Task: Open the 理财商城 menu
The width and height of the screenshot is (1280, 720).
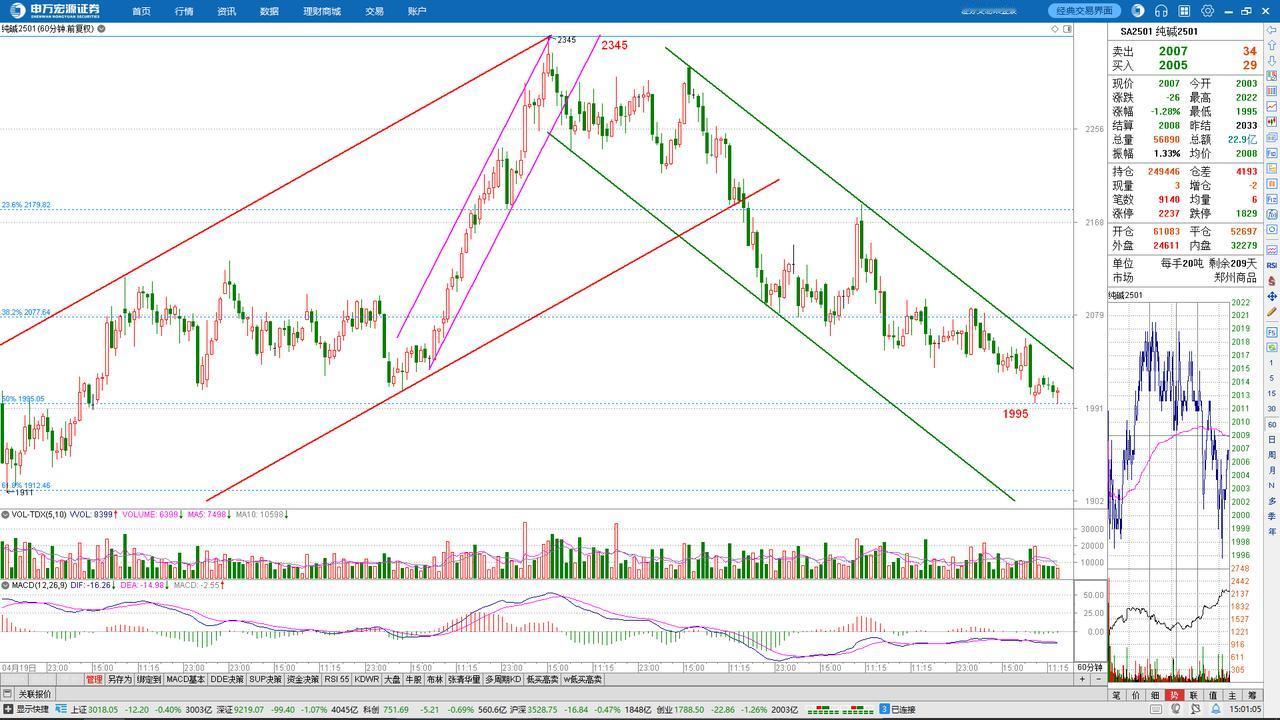Action: (x=322, y=11)
